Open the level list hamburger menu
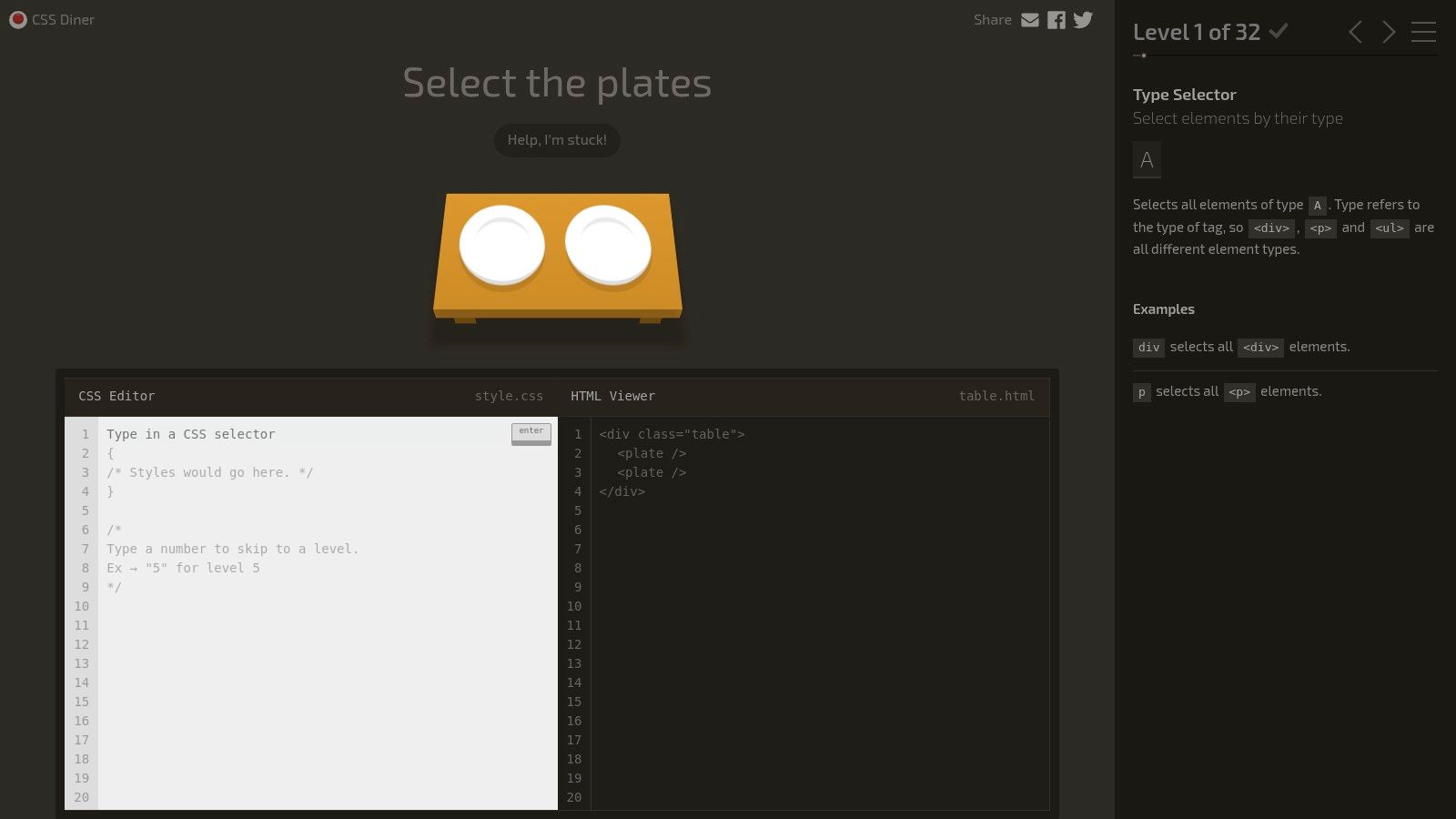 click(x=1424, y=32)
